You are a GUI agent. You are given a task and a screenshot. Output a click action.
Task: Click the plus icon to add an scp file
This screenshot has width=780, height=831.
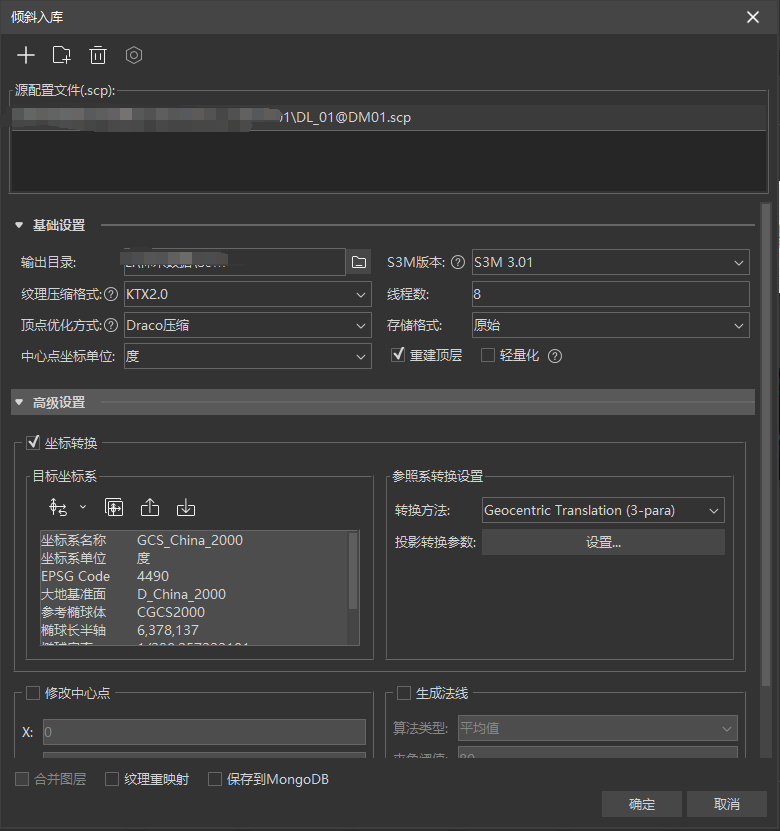click(26, 56)
